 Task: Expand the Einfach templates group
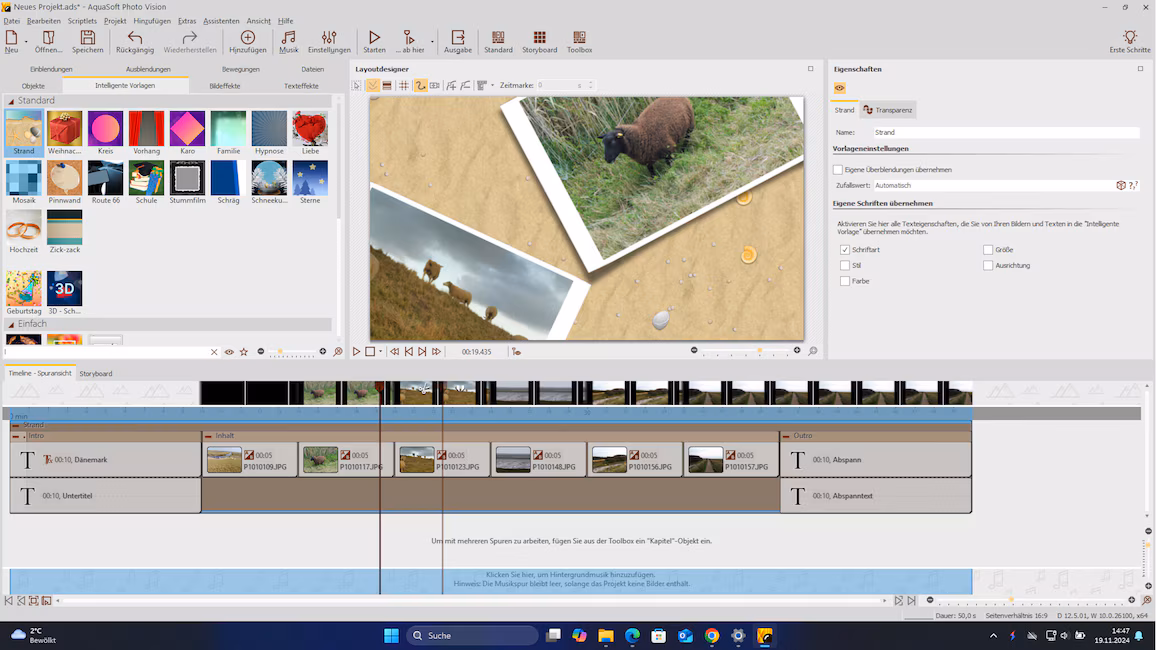(11, 324)
